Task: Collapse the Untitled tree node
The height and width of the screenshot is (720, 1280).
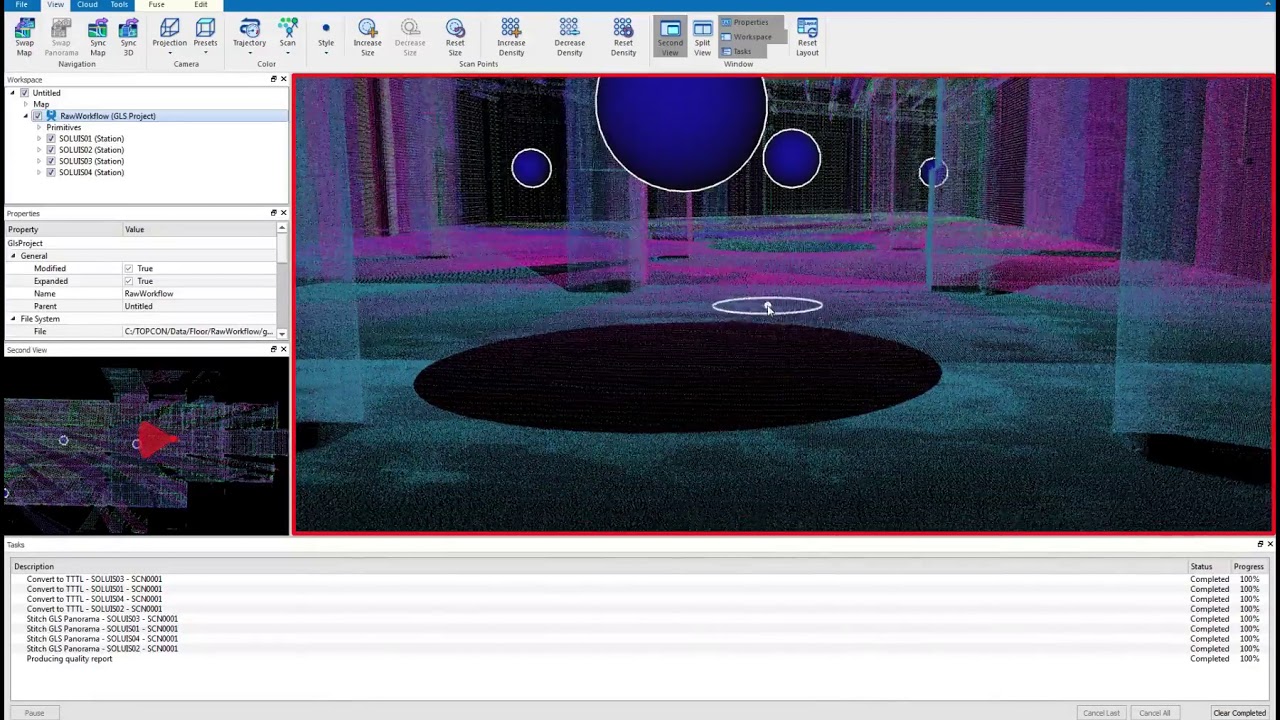Action: tap(12, 93)
